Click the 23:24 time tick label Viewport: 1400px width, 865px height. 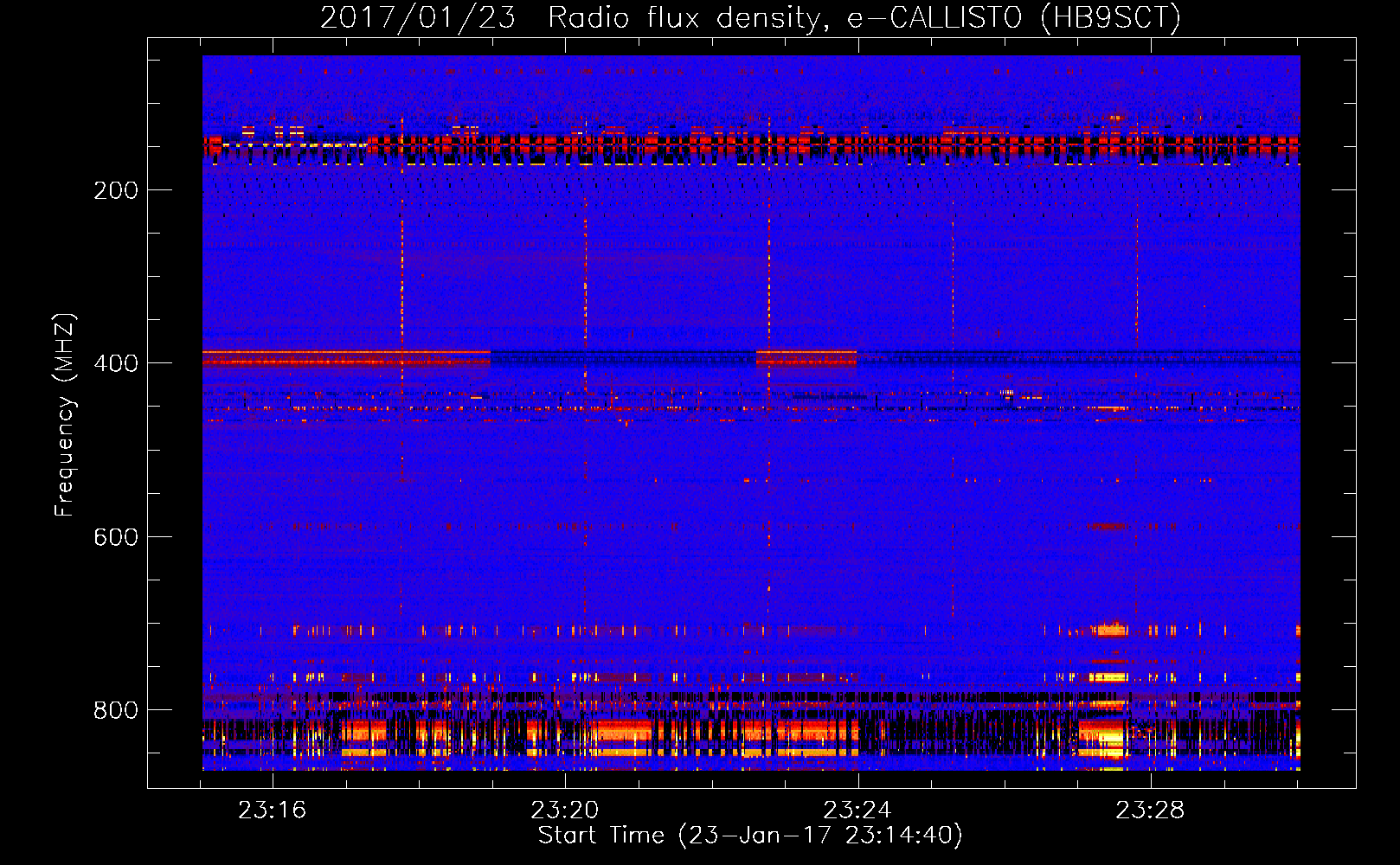(x=857, y=811)
